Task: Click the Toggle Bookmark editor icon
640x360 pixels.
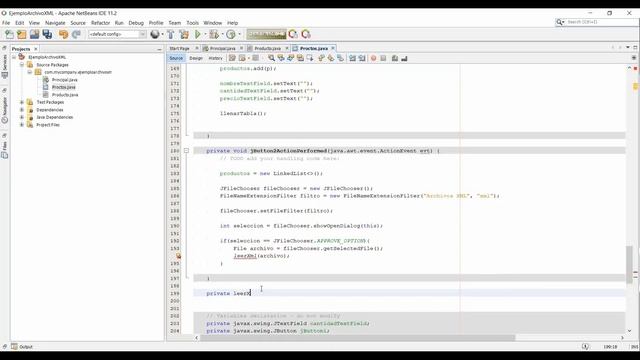Action: (x=340, y=58)
